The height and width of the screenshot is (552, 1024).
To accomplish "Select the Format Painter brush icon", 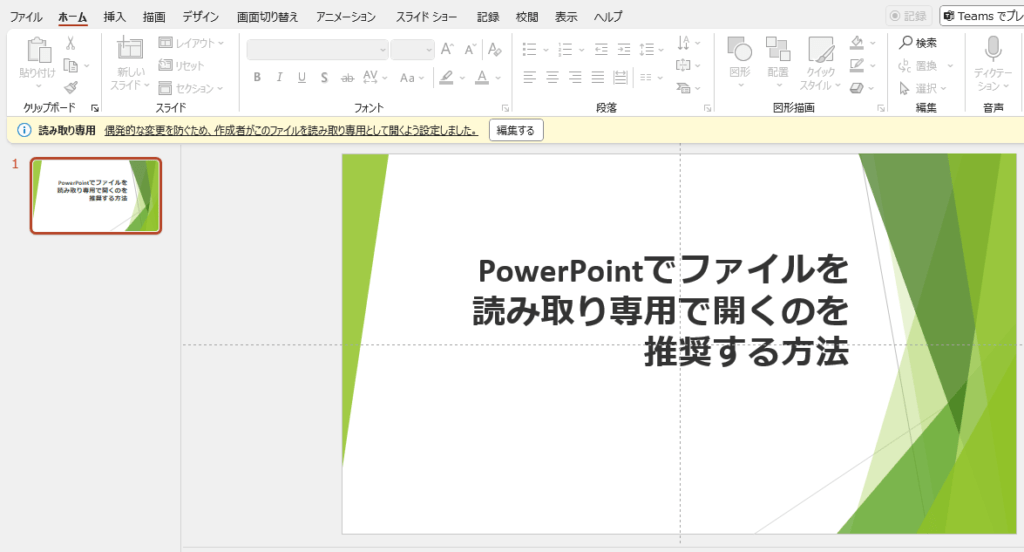I will pyautogui.click(x=71, y=88).
